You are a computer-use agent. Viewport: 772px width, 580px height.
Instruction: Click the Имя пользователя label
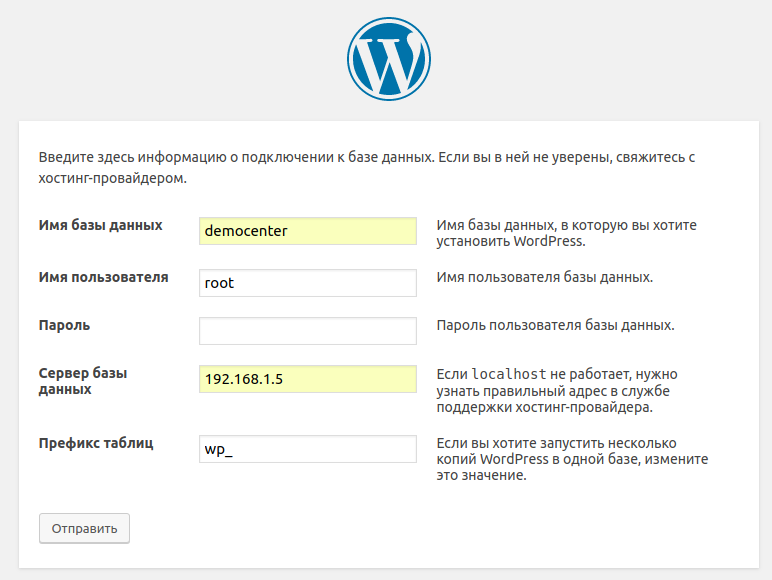103,277
